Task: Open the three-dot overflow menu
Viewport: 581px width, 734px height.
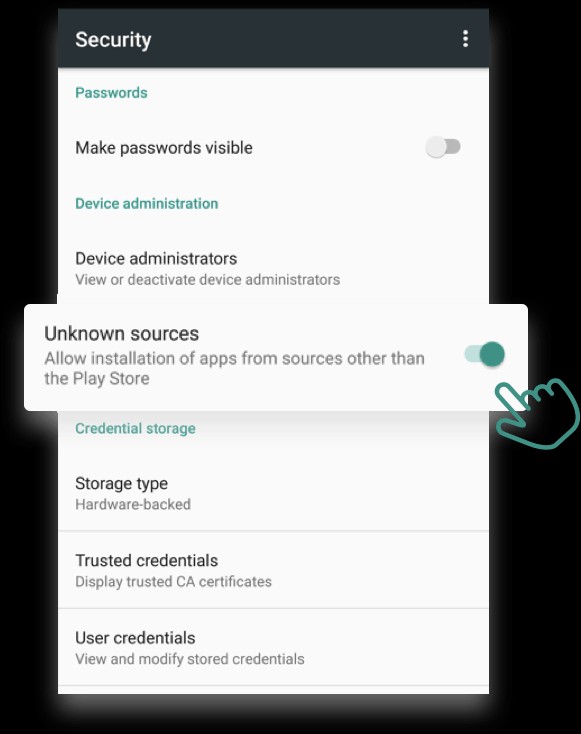Action: (465, 39)
